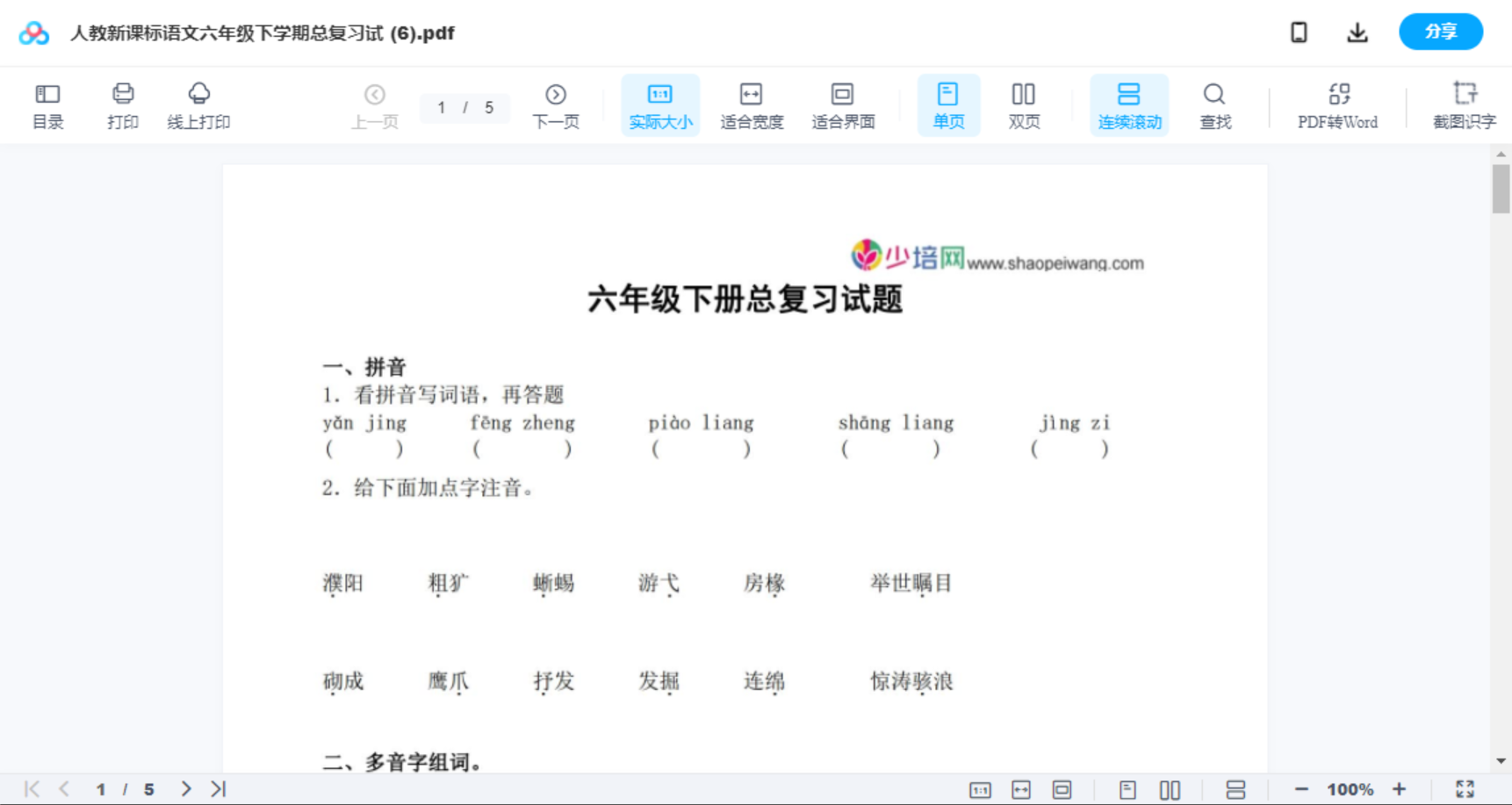This screenshot has height=805, width=1512.
Task: Open the 查找 search tool
Action: tap(1214, 104)
